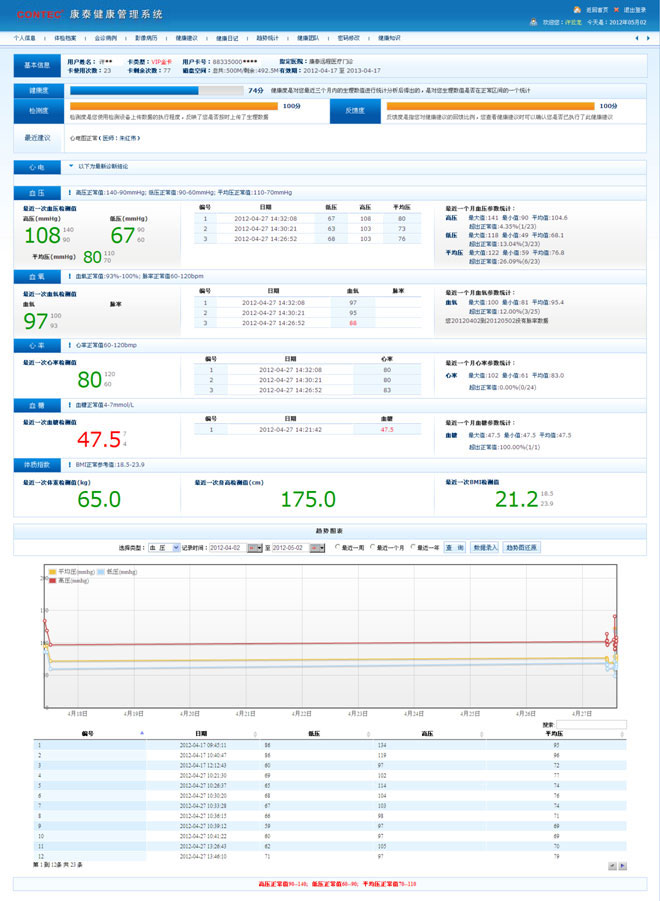The width and height of the screenshot is (660, 901).
Task: Select the 最近一个月 radio button
Action: point(373,548)
